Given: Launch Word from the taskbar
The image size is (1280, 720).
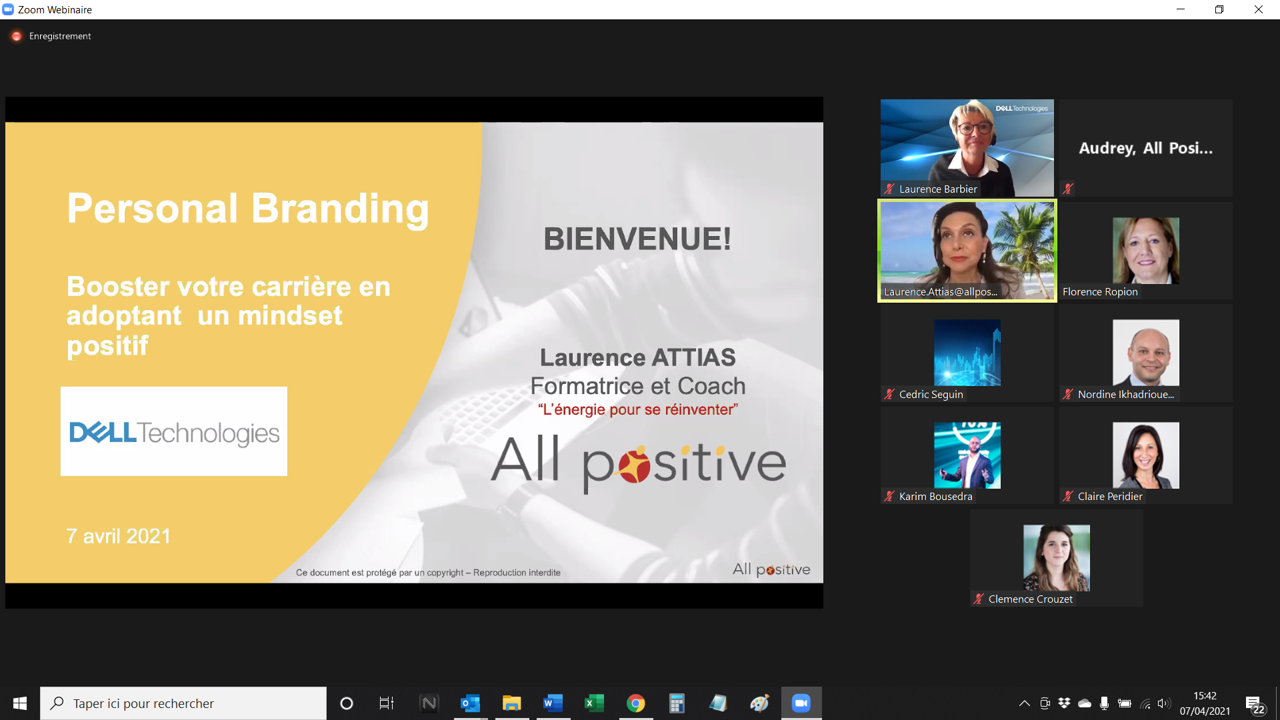Looking at the screenshot, I should click(x=553, y=703).
